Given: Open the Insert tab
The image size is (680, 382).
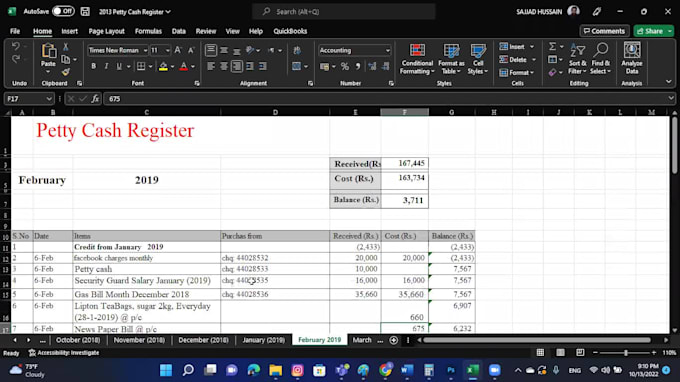Looking at the screenshot, I should pyautogui.click(x=69, y=31).
